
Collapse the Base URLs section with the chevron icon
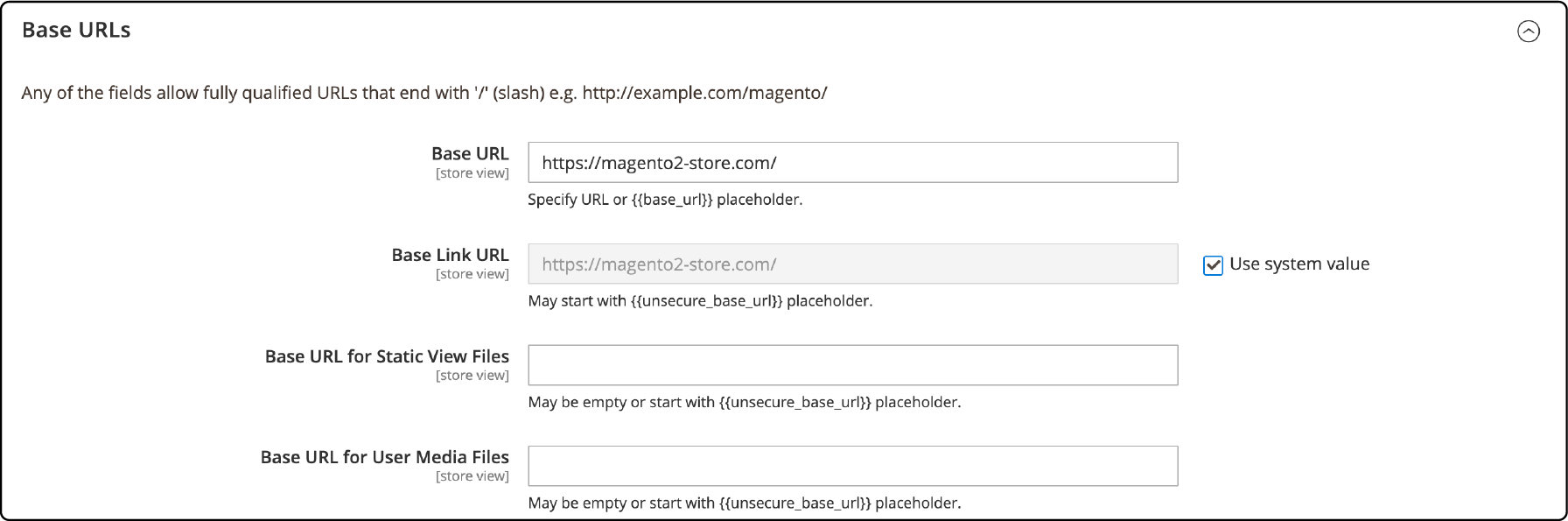tap(1528, 32)
